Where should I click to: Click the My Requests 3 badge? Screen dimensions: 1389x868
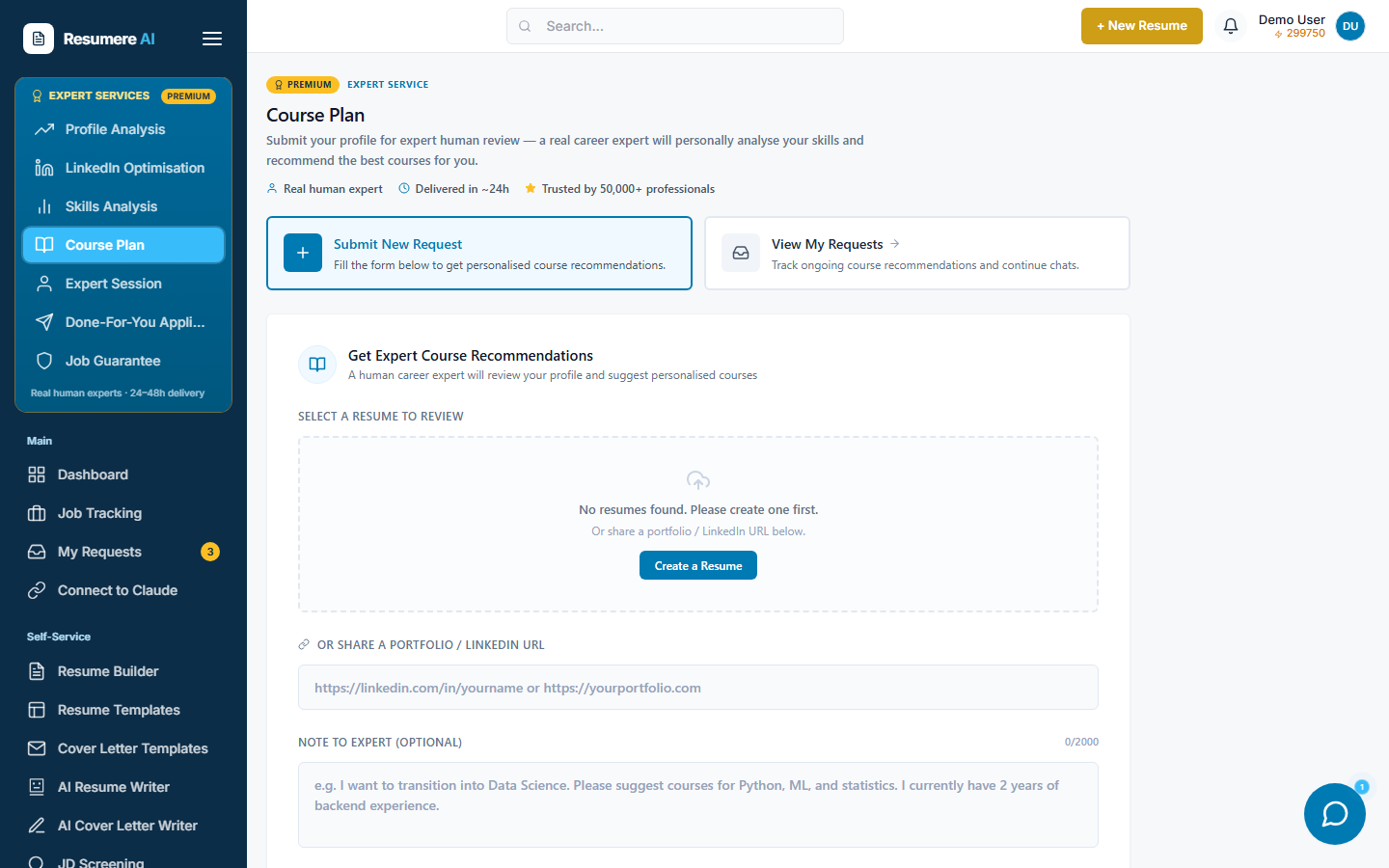210,552
